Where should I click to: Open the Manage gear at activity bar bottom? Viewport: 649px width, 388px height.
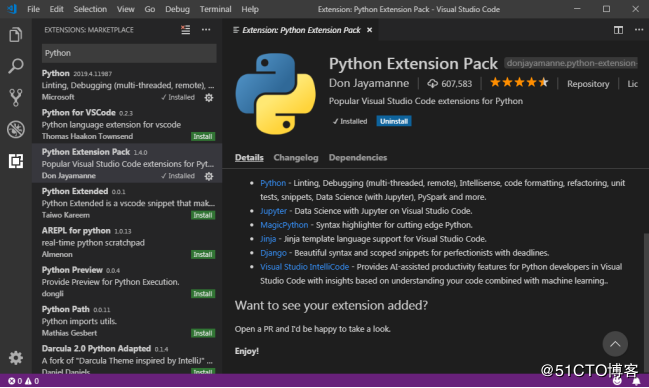pyautogui.click(x=15, y=357)
